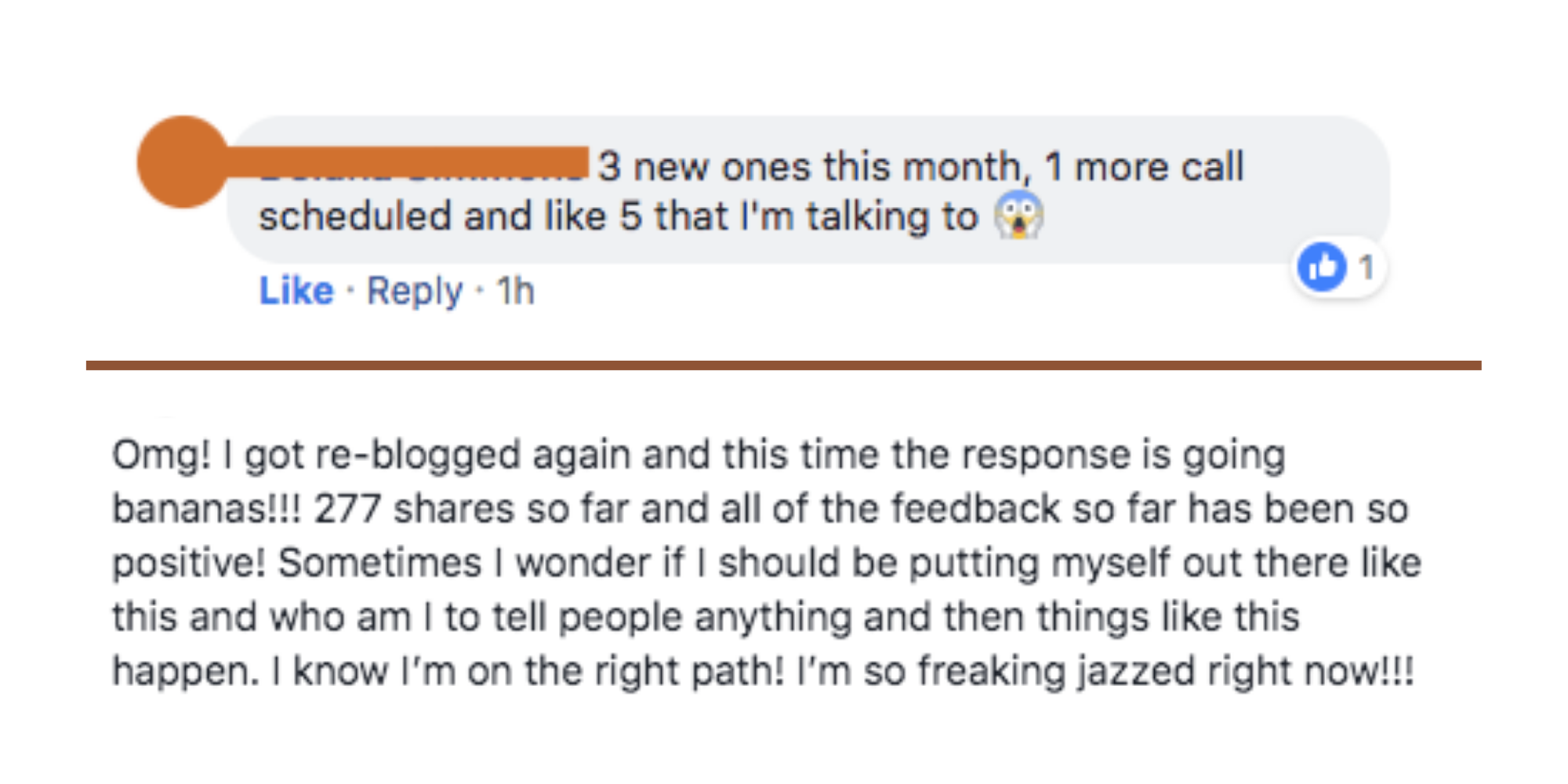Click the word 'Omg!' in the post

[161, 455]
